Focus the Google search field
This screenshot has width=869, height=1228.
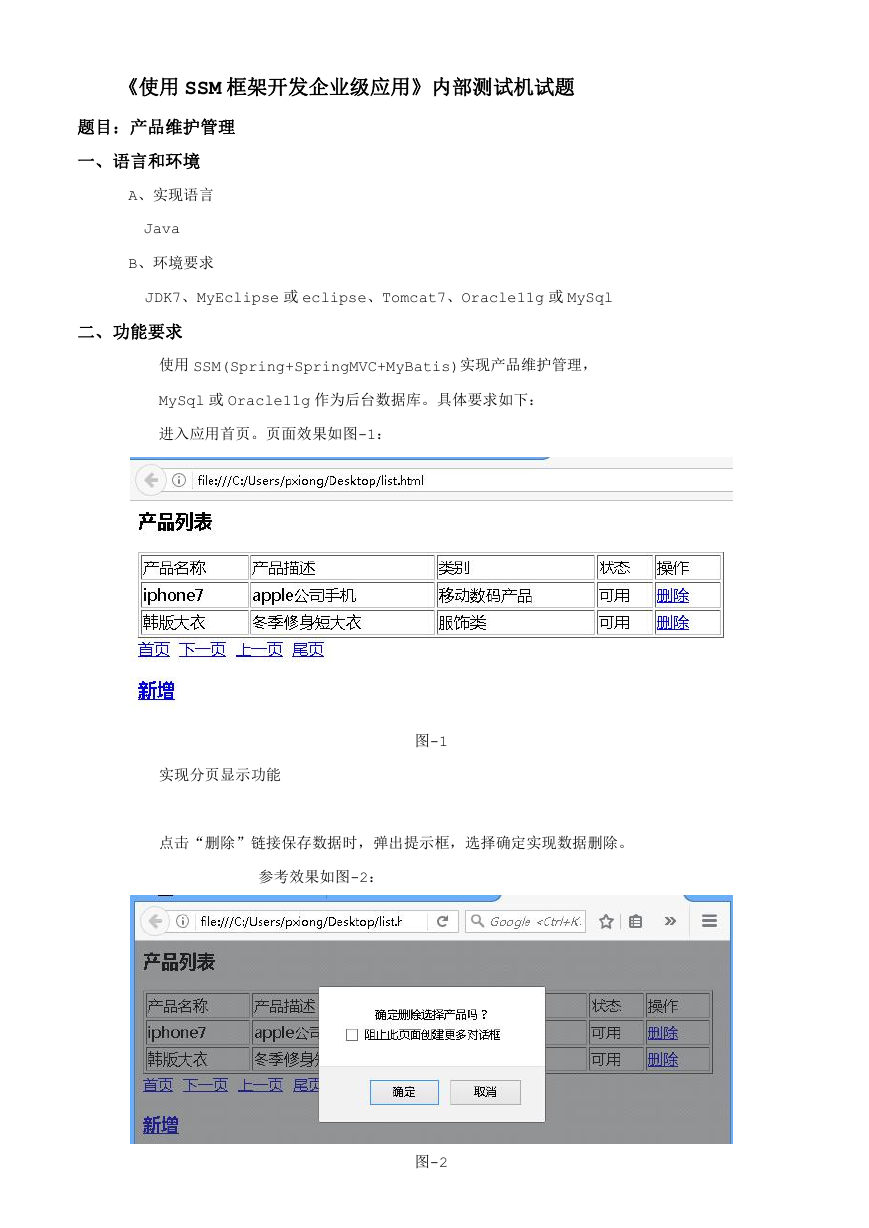click(x=525, y=921)
